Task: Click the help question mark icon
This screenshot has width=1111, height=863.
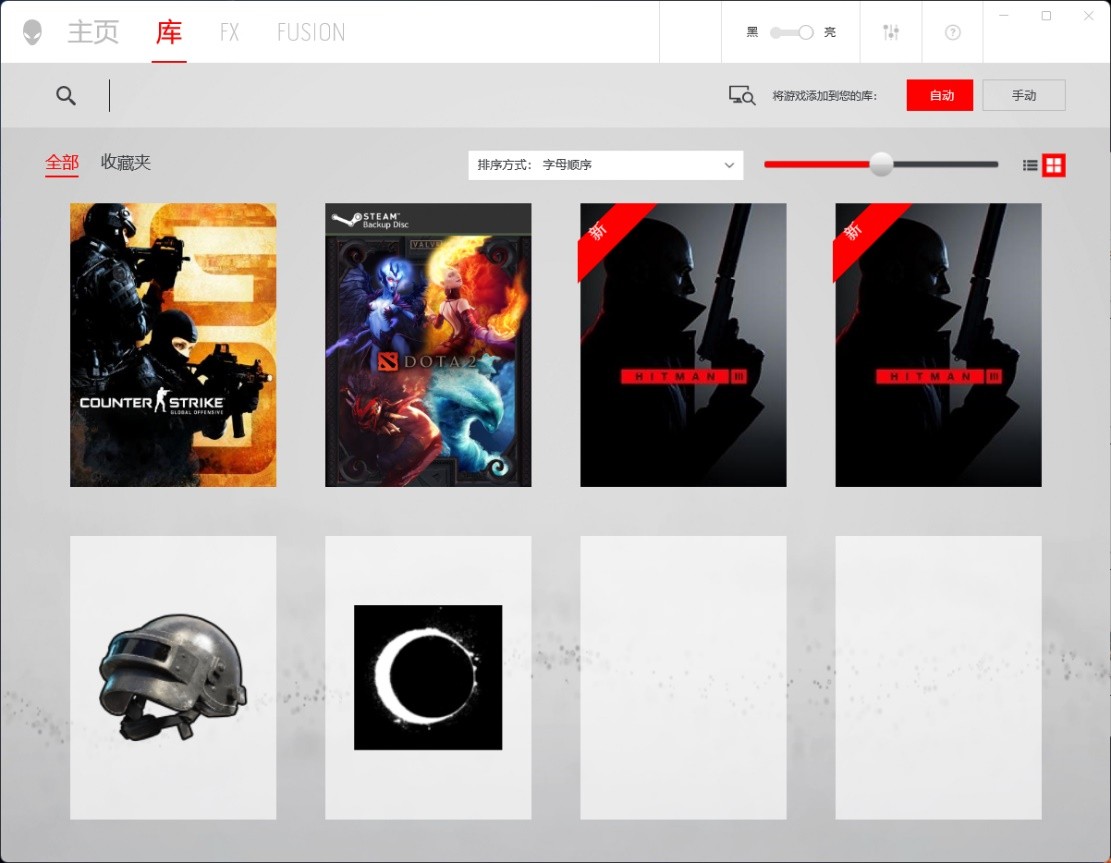Action: [952, 33]
